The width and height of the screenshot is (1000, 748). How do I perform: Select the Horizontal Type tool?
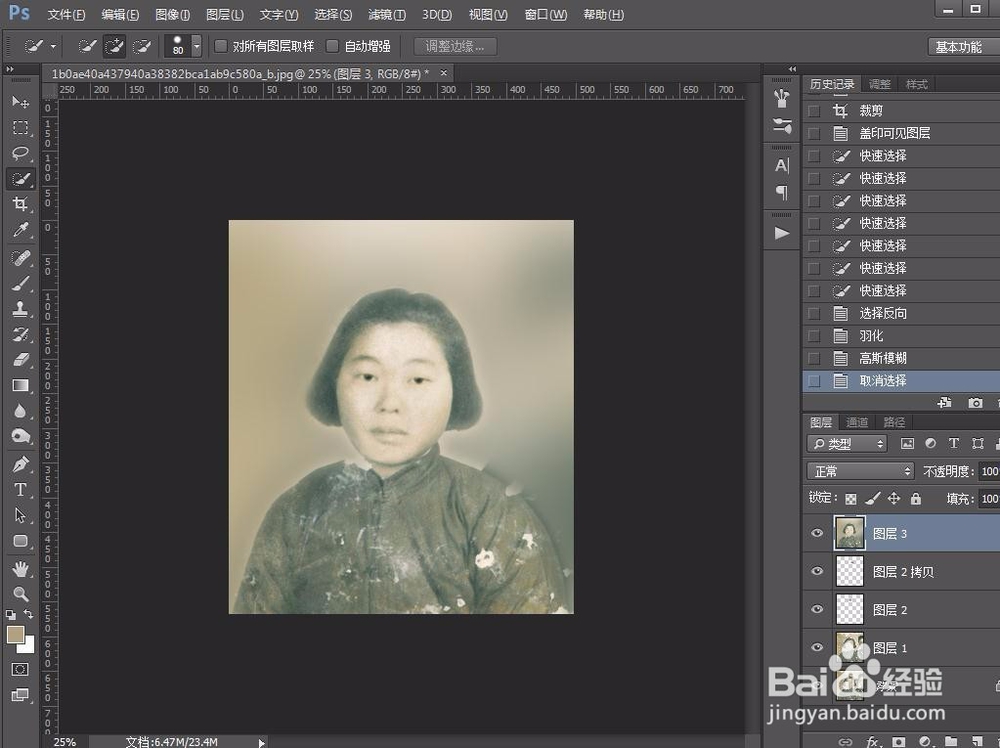20,490
